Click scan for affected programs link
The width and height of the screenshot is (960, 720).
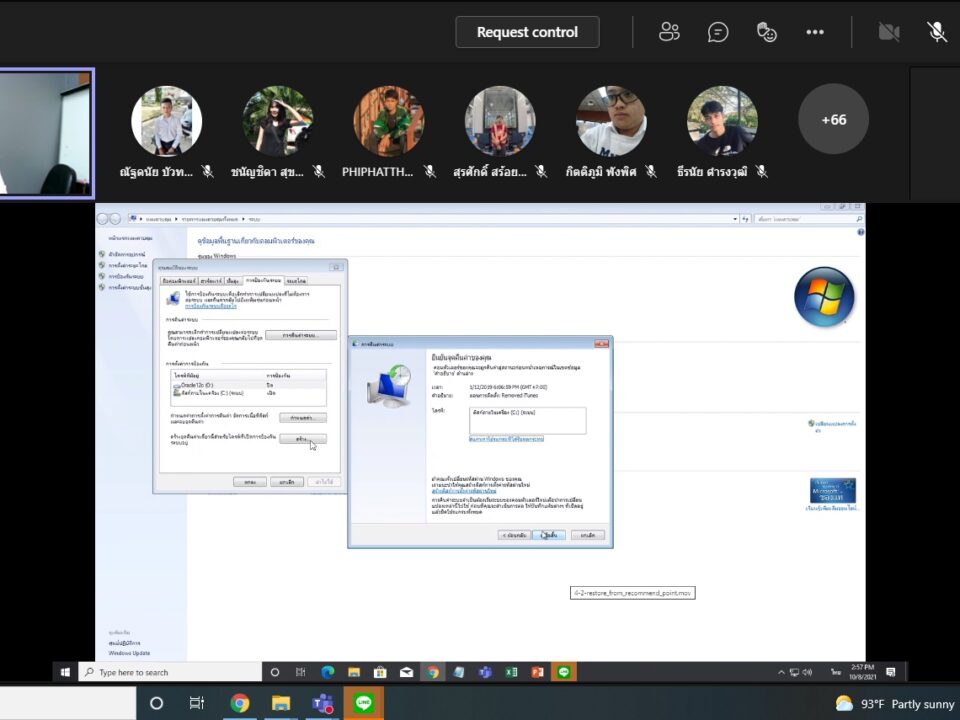point(506,439)
